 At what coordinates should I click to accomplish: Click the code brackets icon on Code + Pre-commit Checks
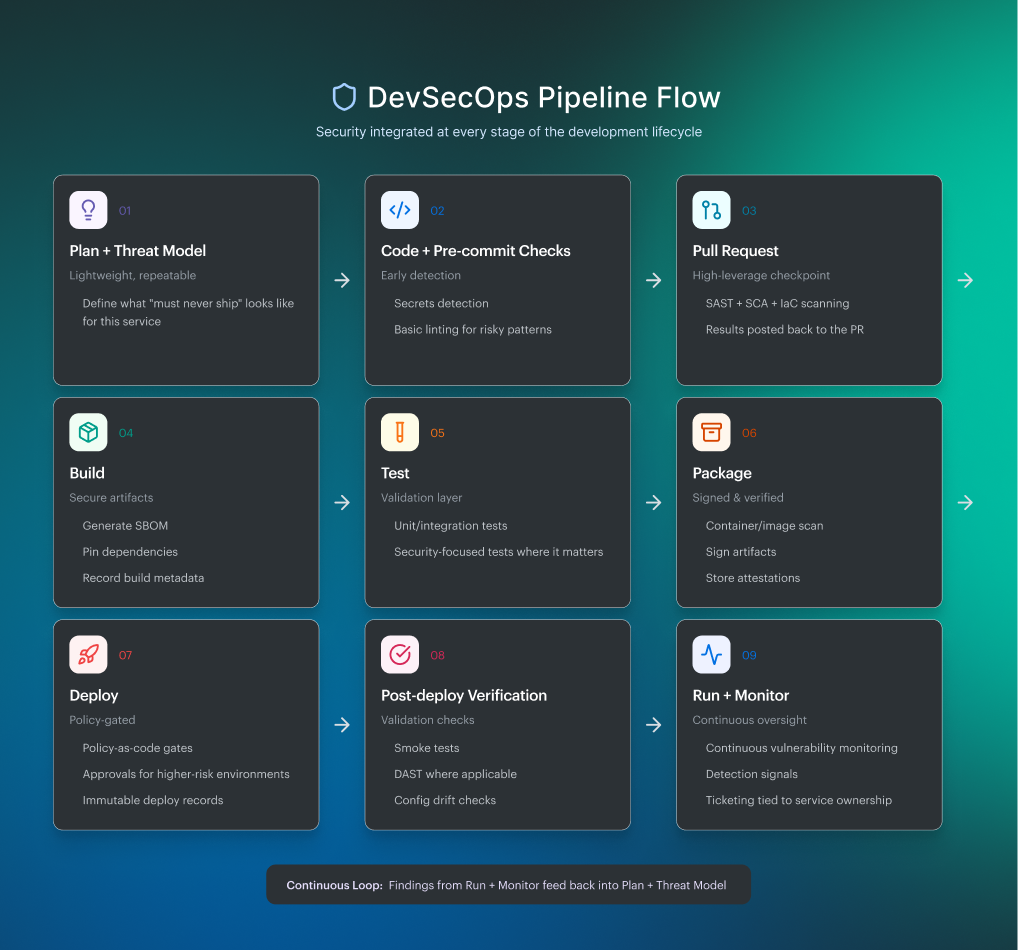pos(400,210)
